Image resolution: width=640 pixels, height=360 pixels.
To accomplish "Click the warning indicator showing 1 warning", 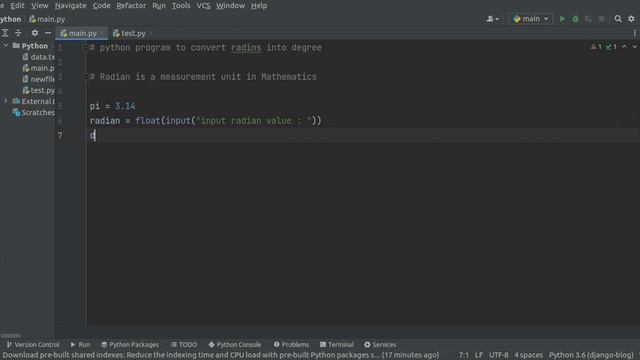I will point(596,47).
